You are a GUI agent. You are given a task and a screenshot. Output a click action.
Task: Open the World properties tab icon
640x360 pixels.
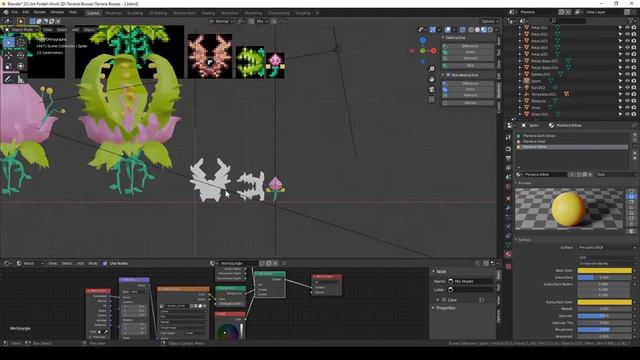click(508, 187)
